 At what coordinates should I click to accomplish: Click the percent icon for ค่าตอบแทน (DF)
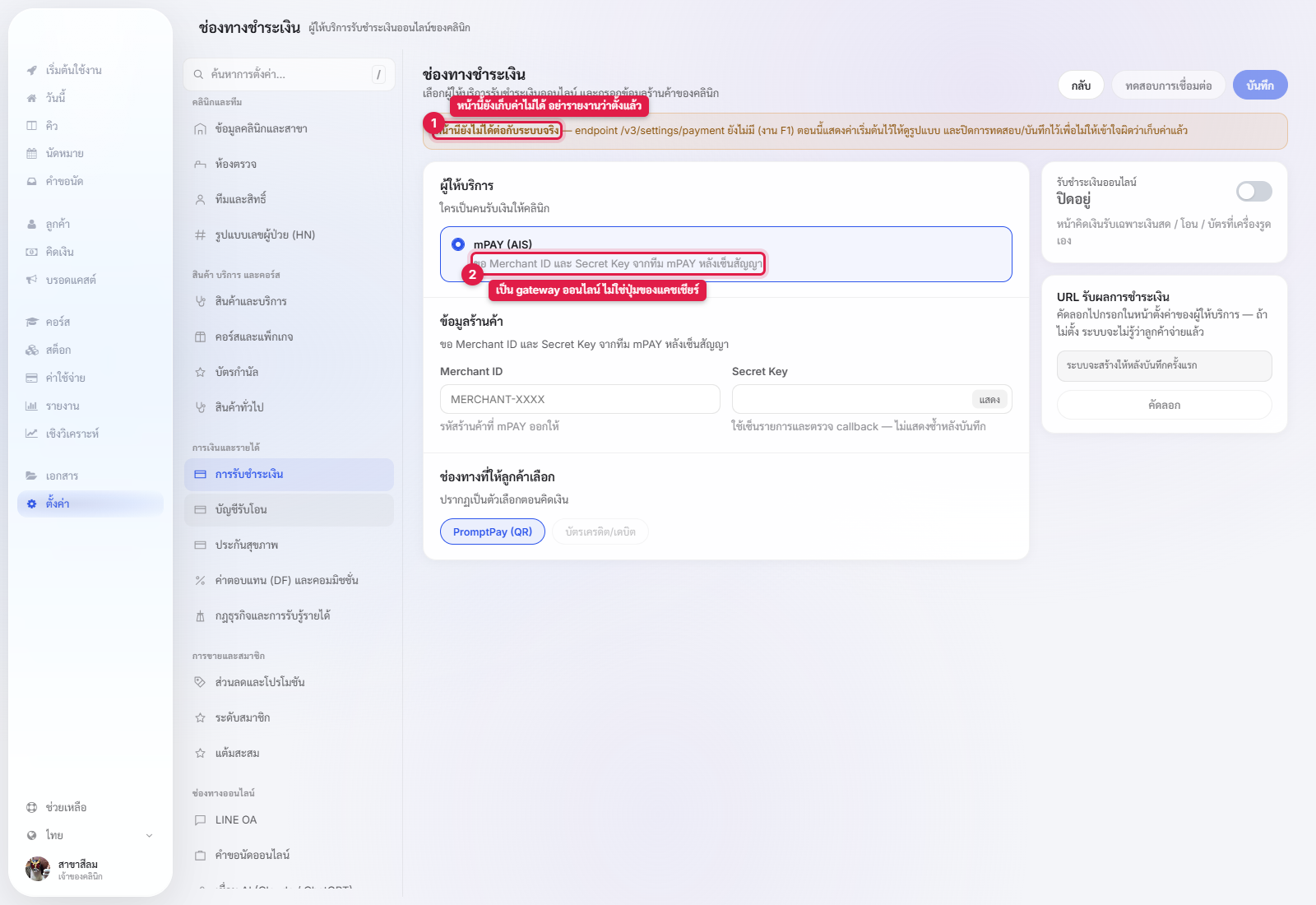200,581
